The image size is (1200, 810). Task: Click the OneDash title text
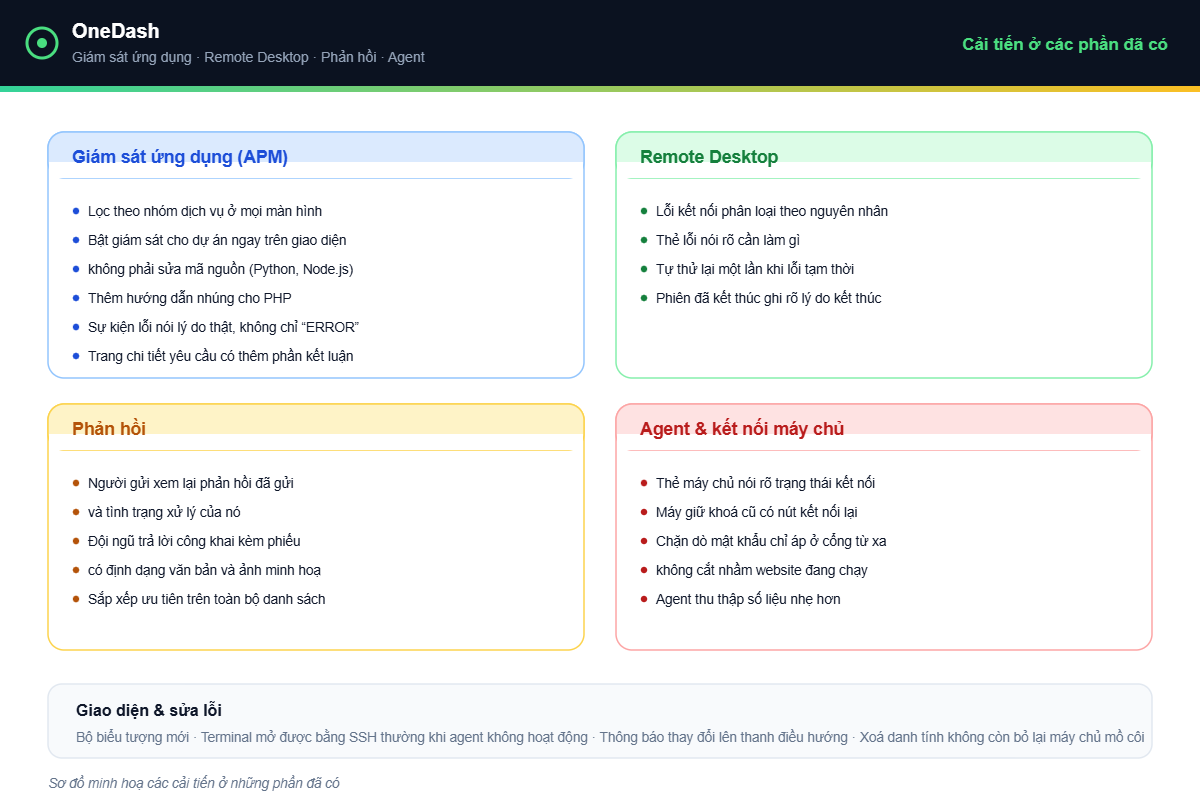(115, 31)
